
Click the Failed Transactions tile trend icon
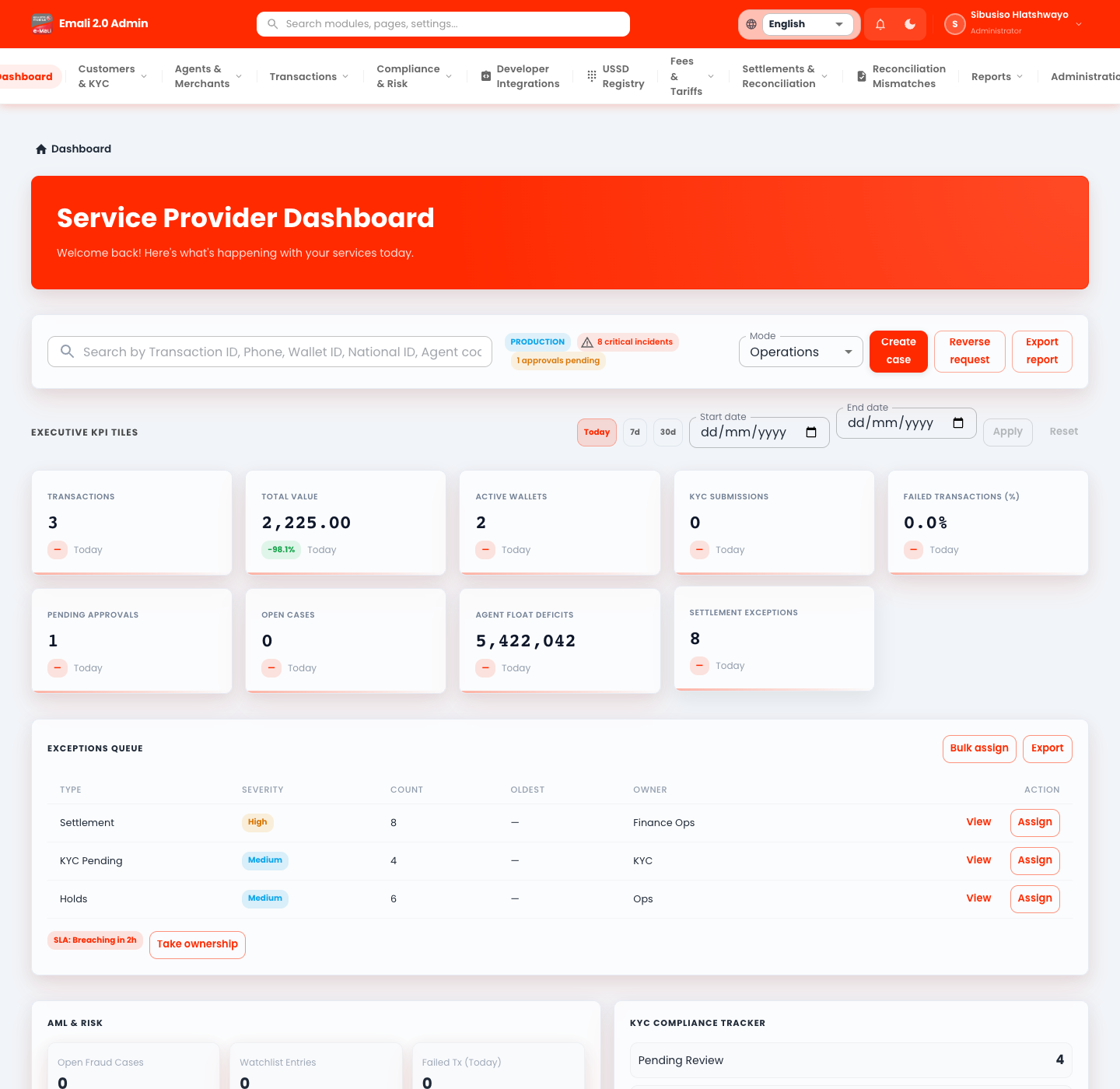(x=914, y=550)
